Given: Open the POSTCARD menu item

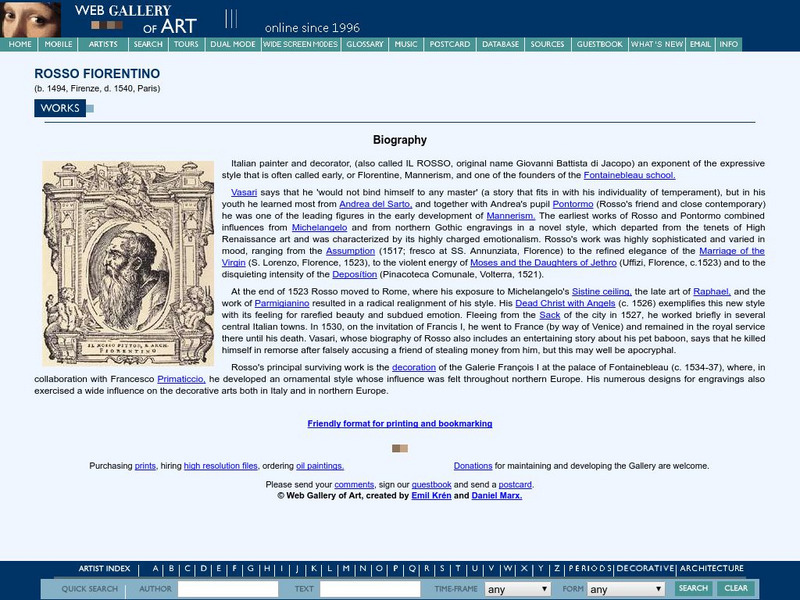Looking at the screenshot, I should [448, 44].
